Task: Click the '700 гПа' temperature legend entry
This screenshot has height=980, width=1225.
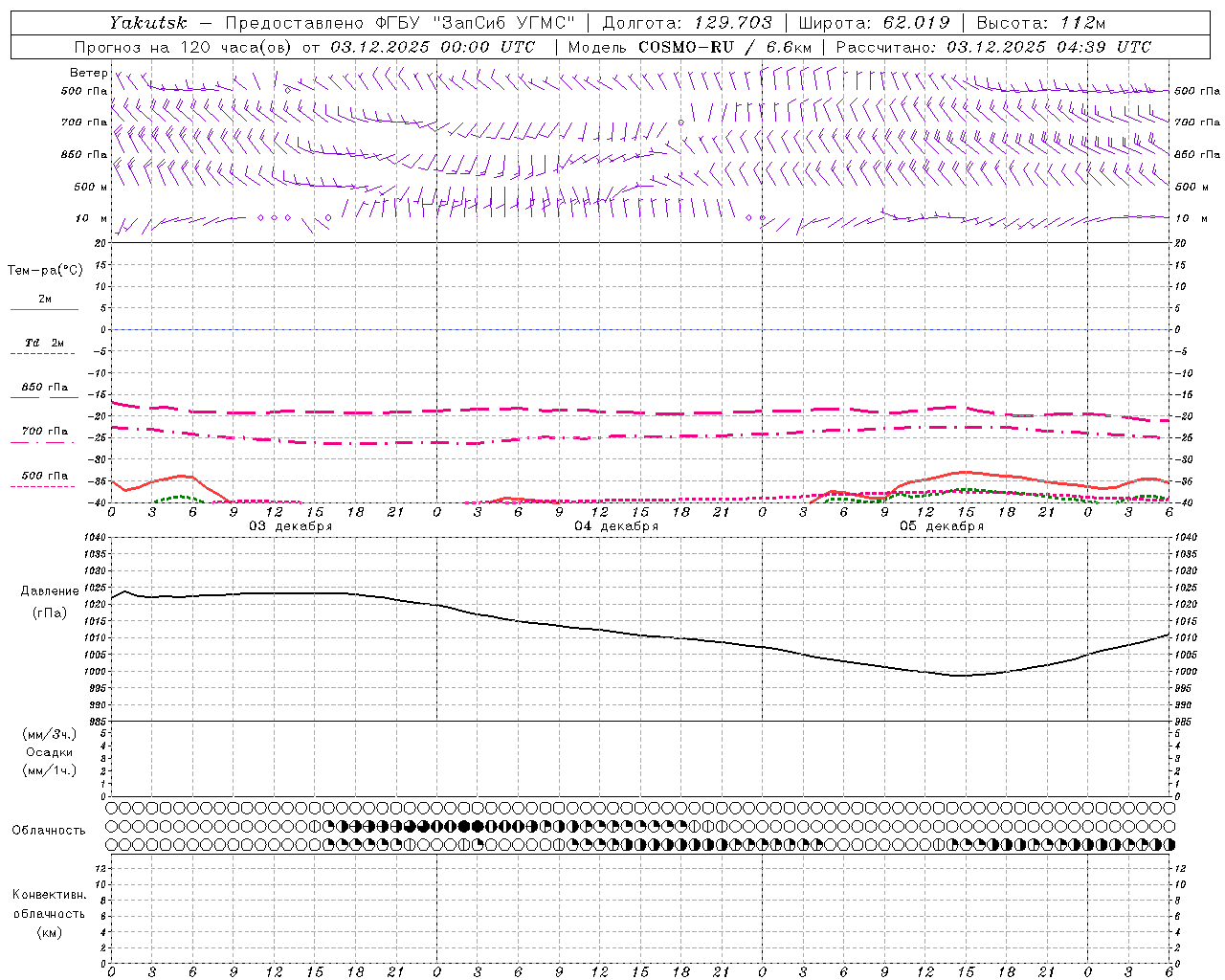Action: point(45,432)
